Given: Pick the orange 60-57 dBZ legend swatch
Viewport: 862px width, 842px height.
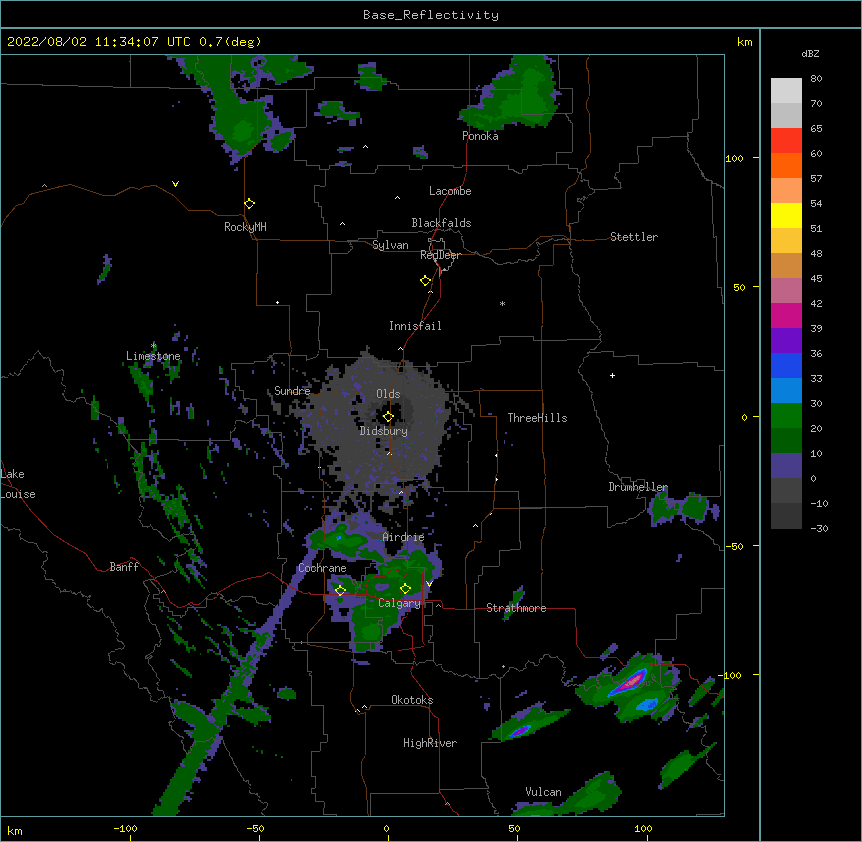Looking at the screenshot, I should click(786, 165).
